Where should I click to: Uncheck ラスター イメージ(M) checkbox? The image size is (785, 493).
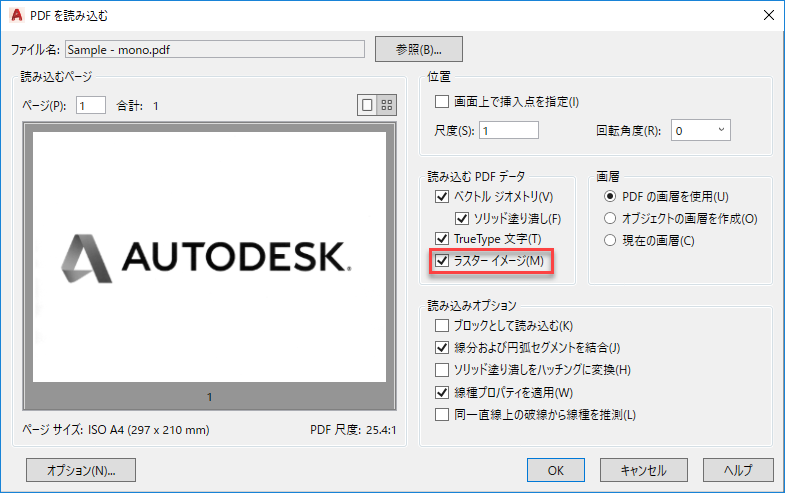(442, 261)
